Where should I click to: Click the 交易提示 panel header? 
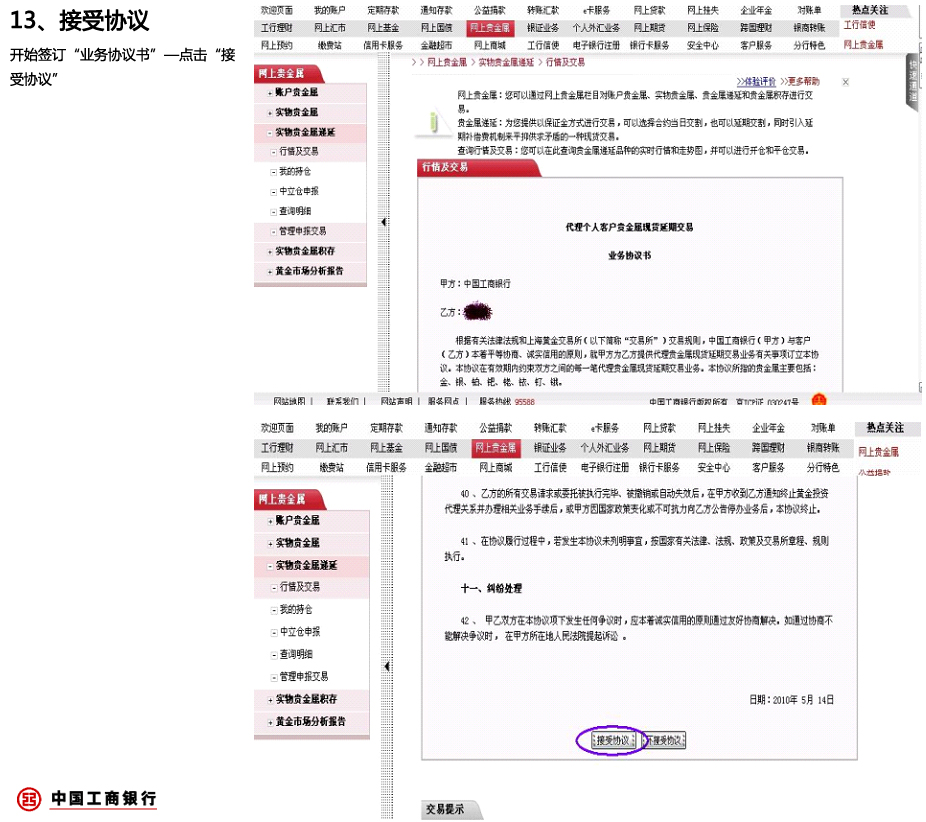[450, 809]
